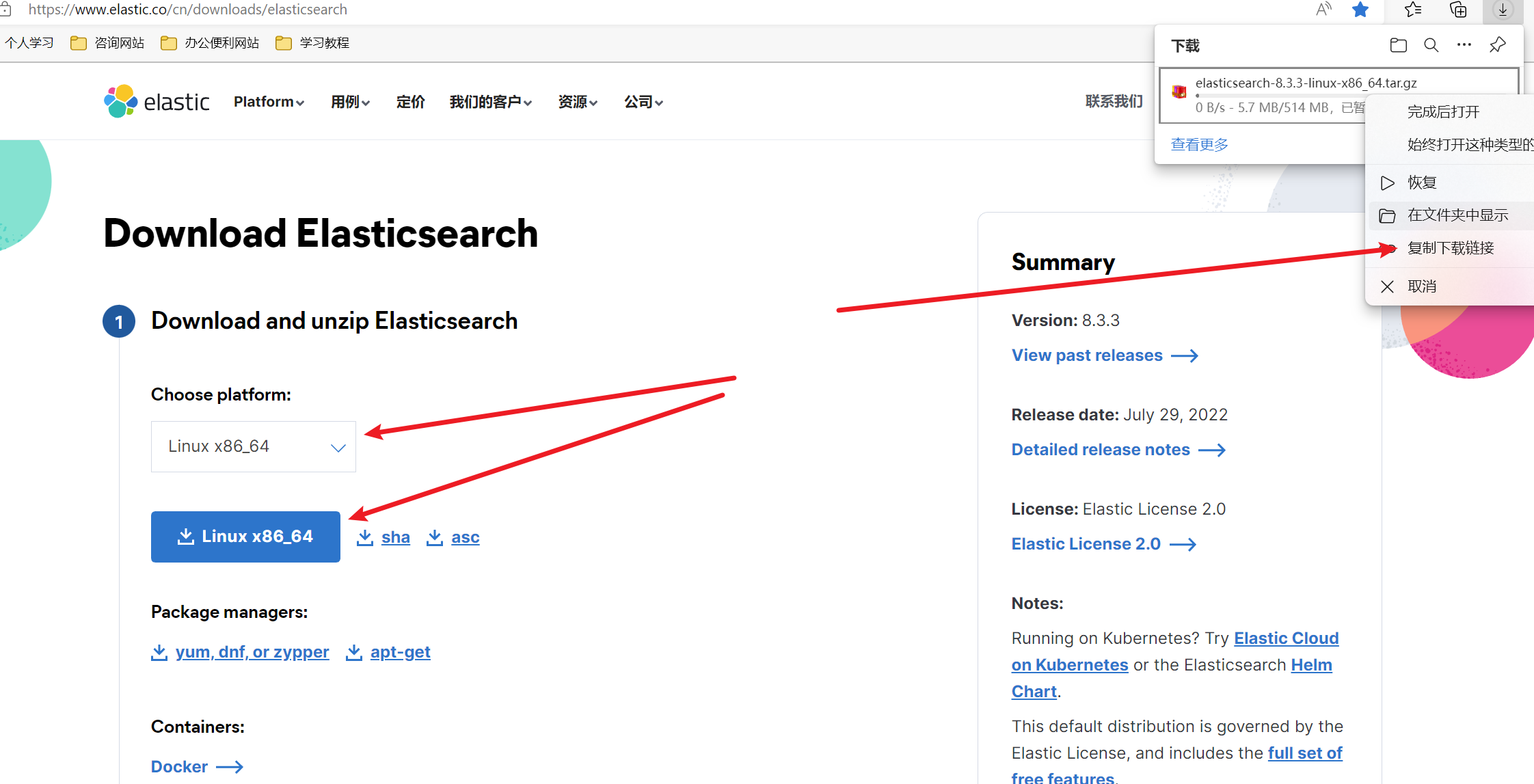Expand the 资源 navigation menu
Image resolution: width=1534 pixels, height=784 pixels.
pos(578,102)
